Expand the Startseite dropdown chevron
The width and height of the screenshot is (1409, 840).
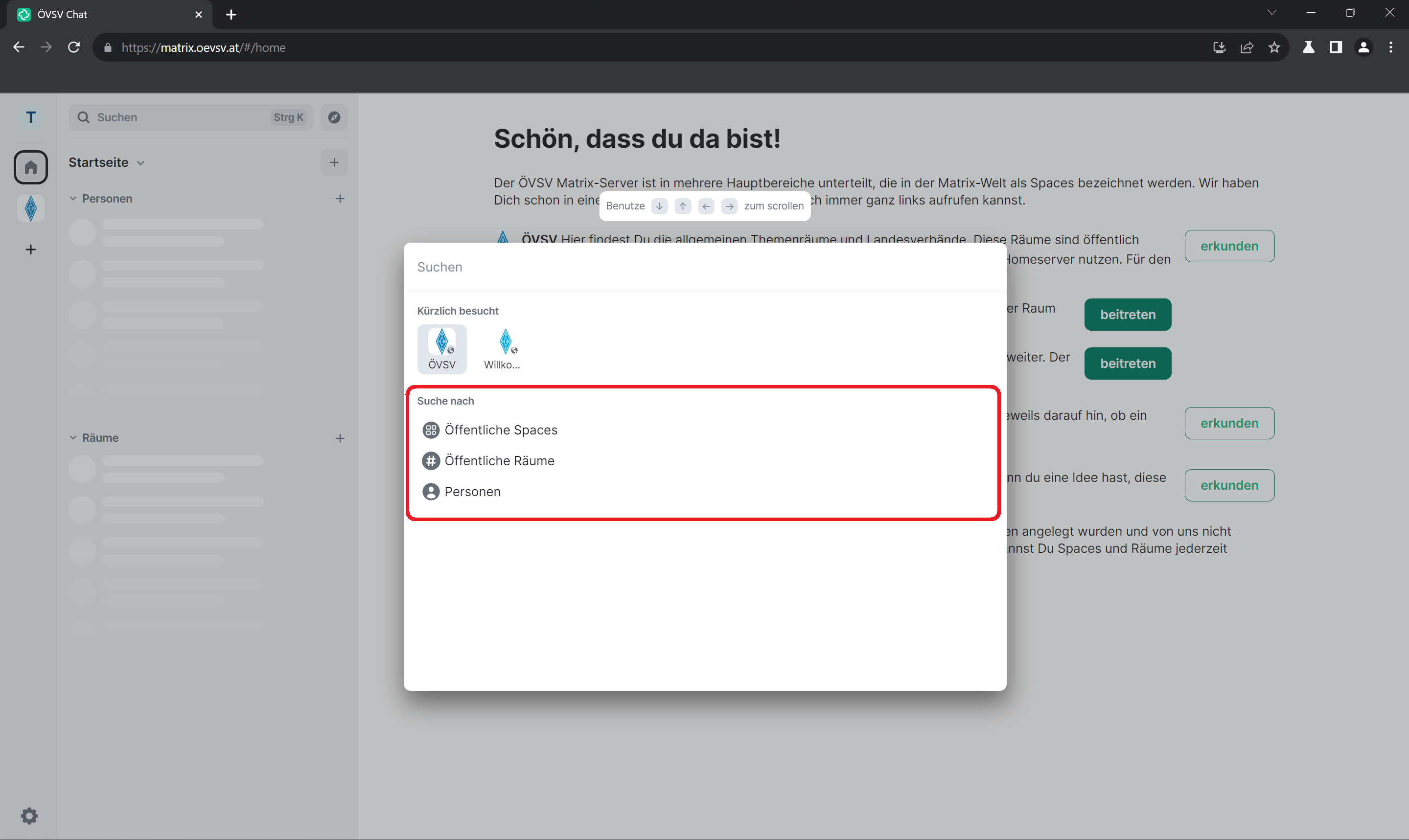point(141,163)
